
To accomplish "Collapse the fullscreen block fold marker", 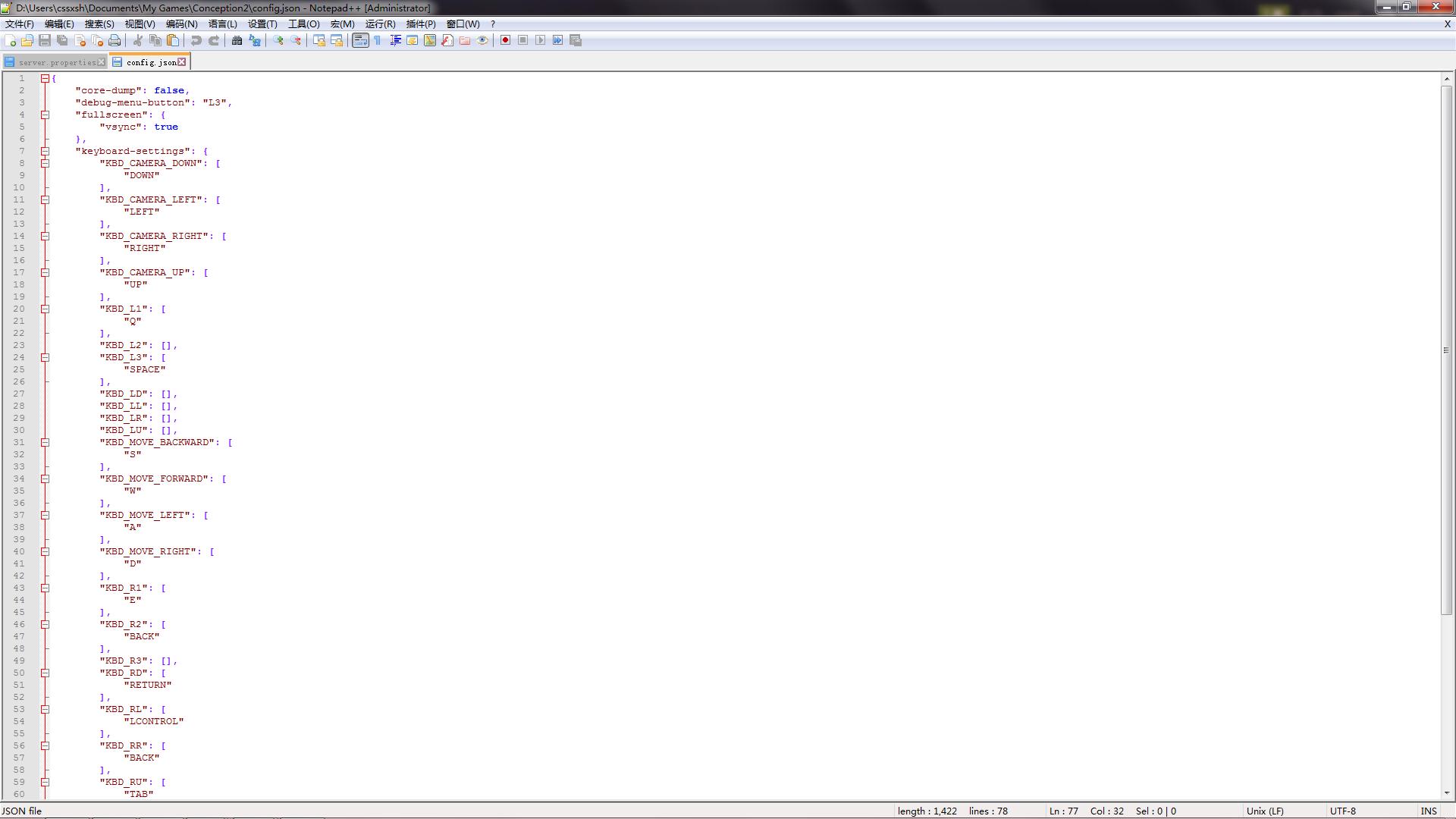I will coord(45,115).
